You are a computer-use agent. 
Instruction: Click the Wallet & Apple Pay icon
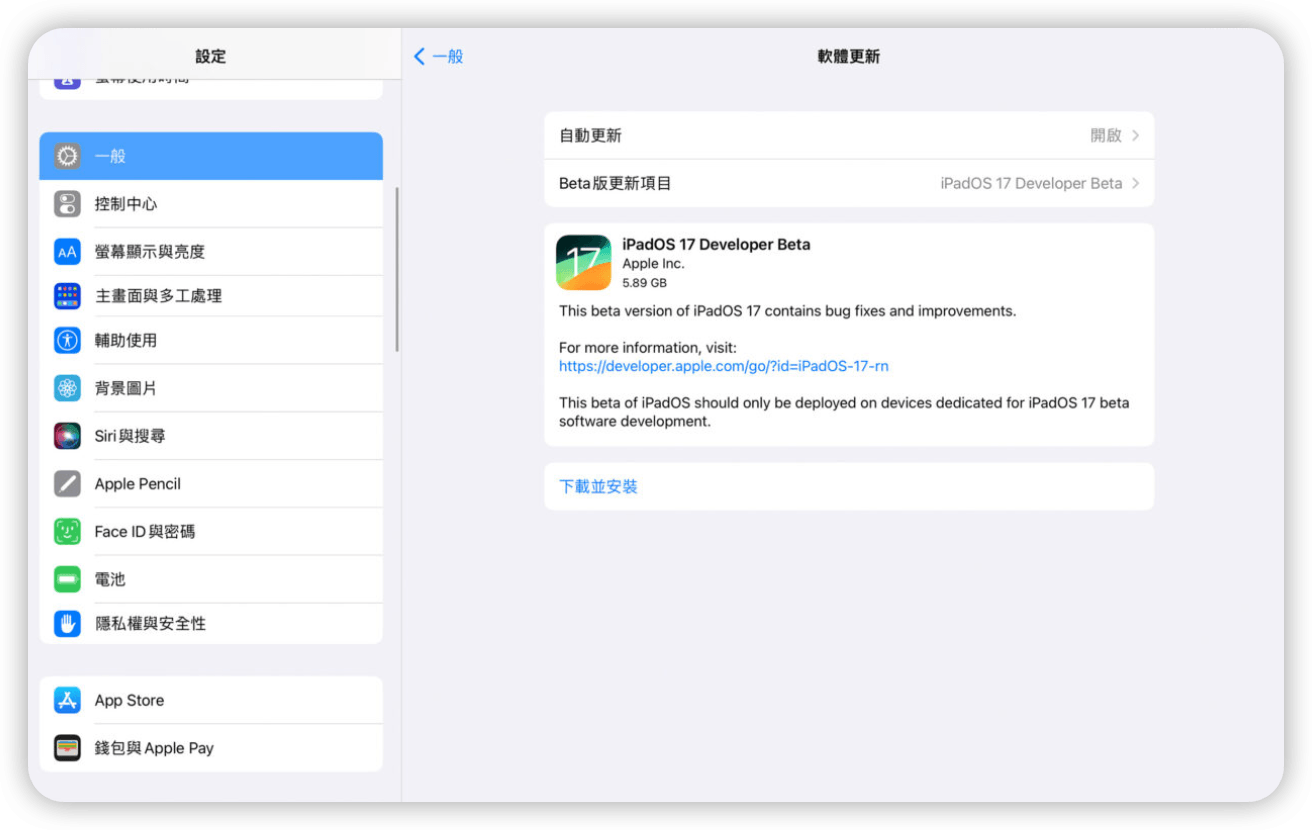[x=67, y=748]
